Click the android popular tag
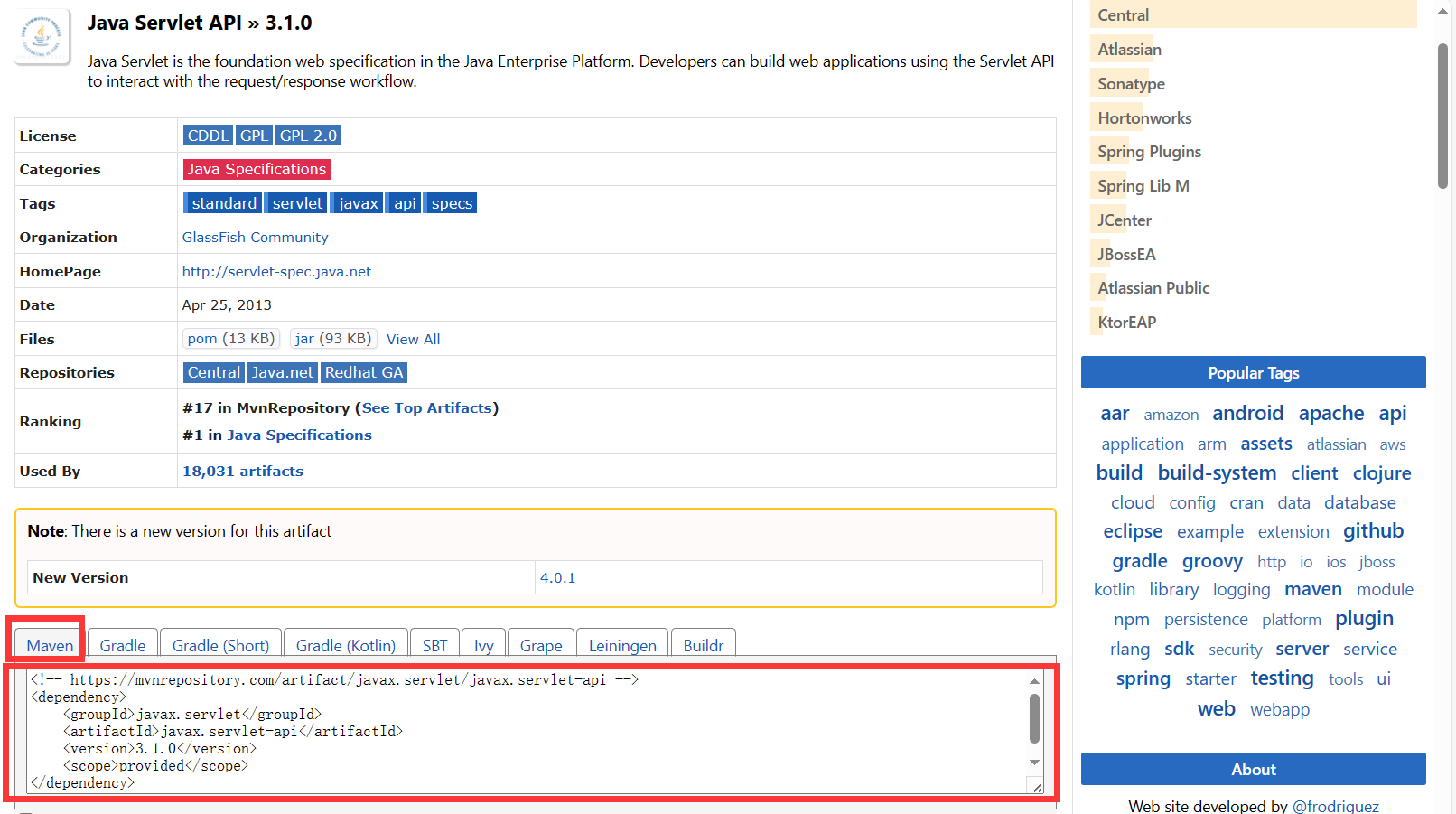 coord(1247,413)
